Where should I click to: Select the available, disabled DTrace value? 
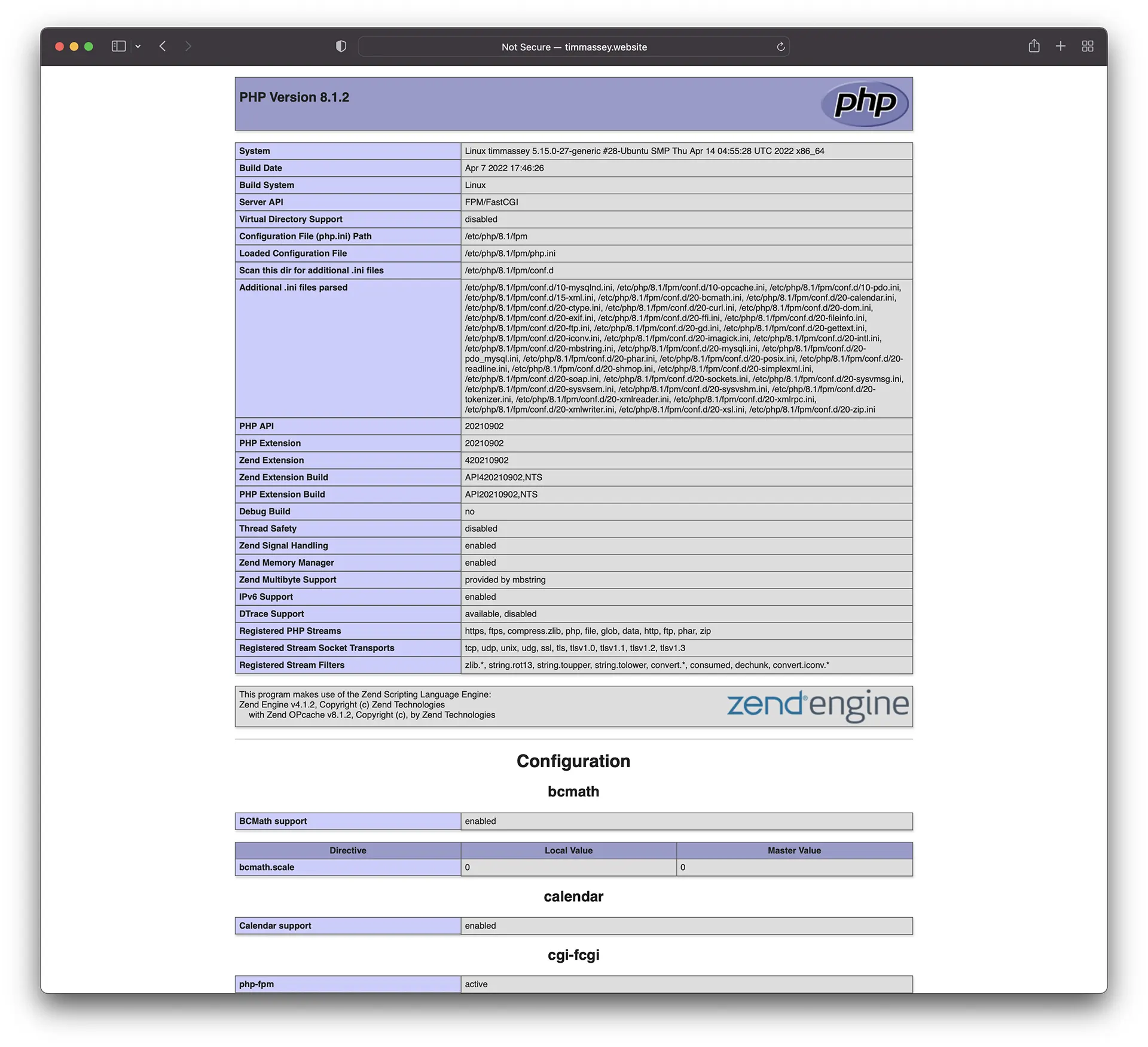click(500, 614)
